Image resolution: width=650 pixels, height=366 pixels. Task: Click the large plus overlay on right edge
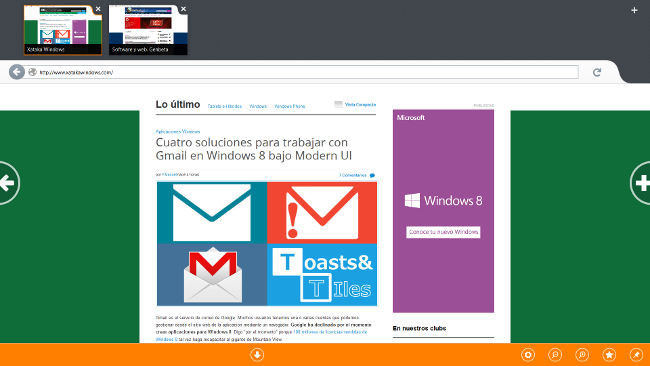(640, 183)
